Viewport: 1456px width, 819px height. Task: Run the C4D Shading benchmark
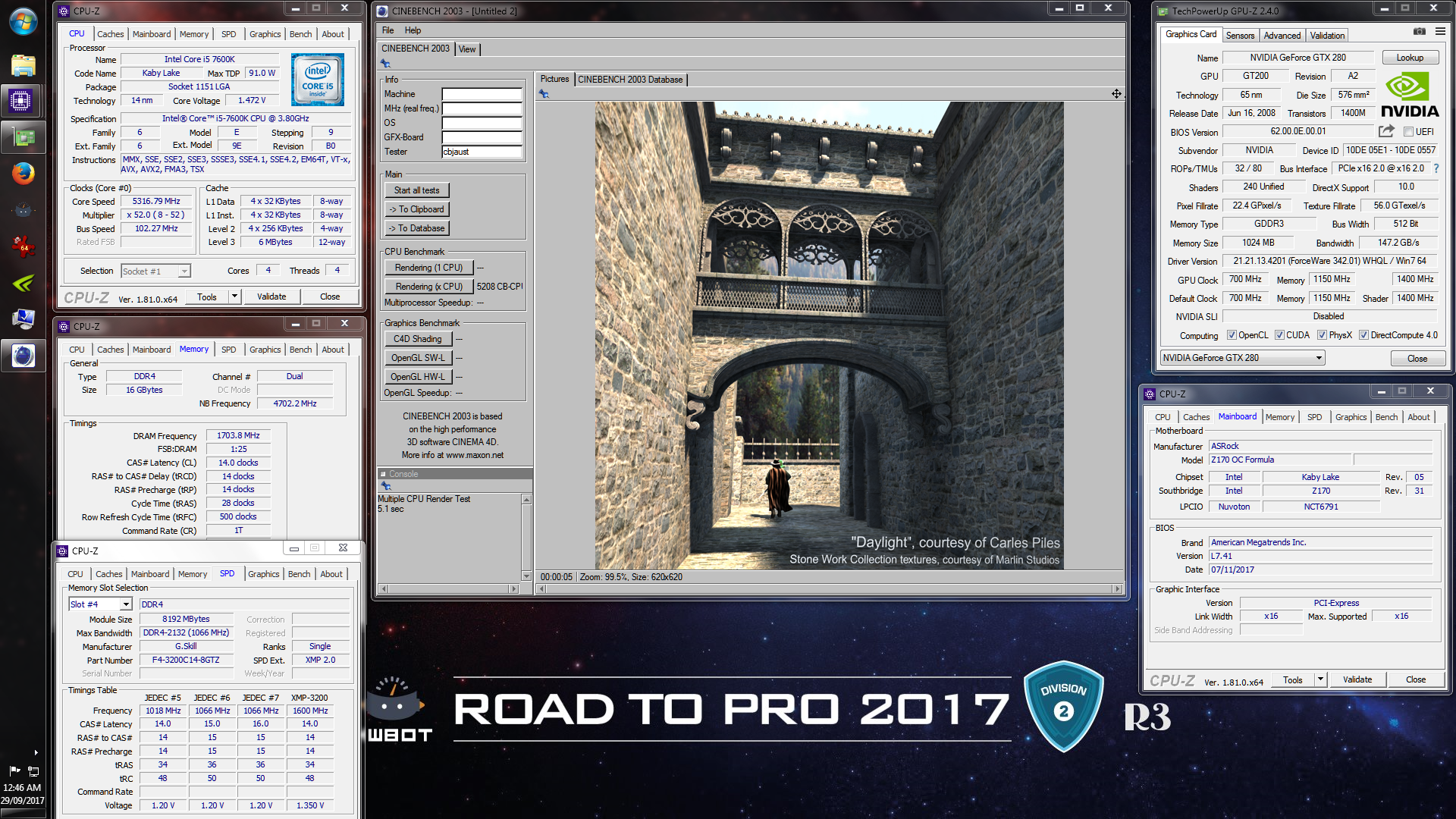(x=418, y=339)
